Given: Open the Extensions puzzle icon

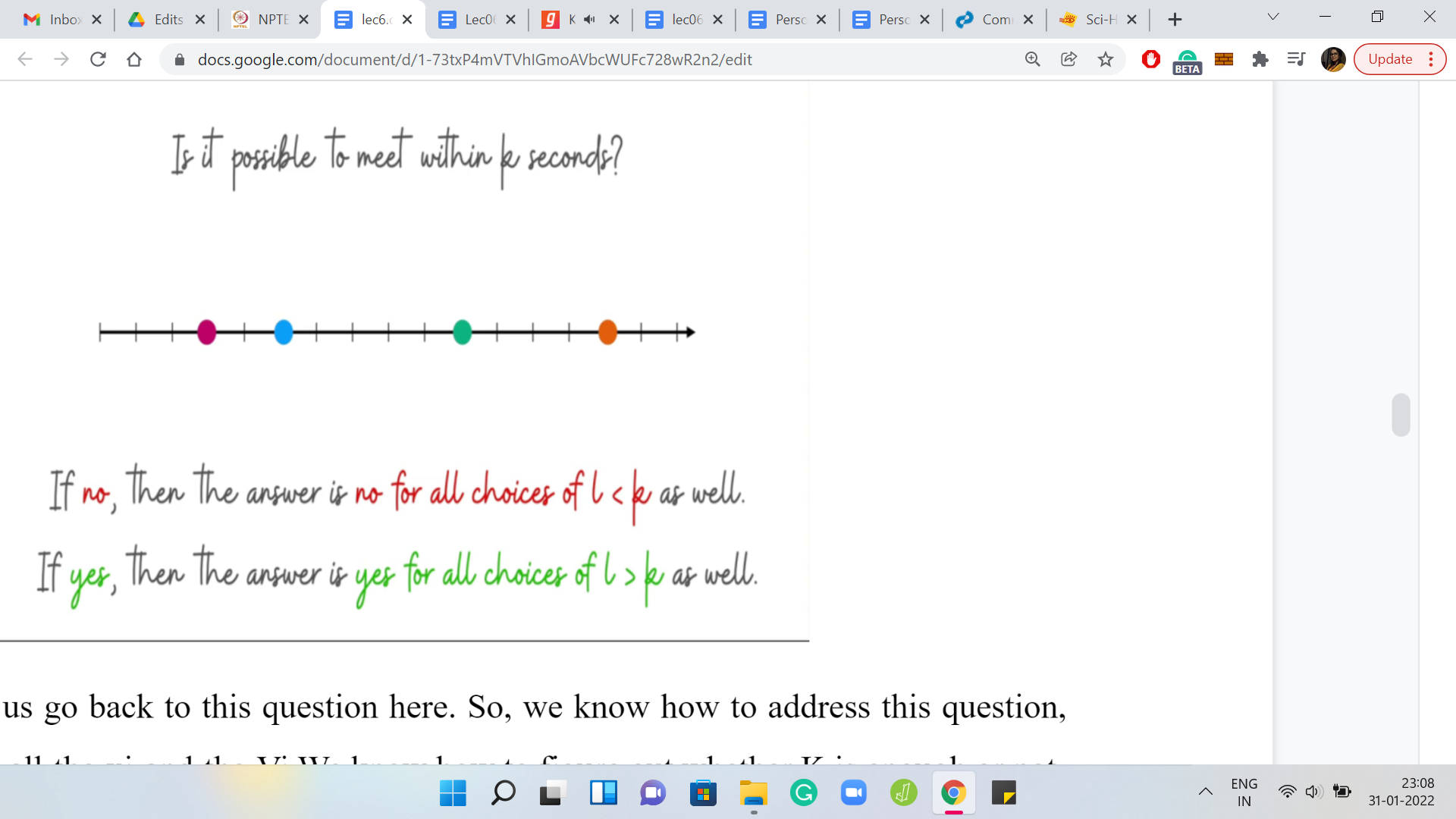Looking at the screenshot, I should [1260, 59].
